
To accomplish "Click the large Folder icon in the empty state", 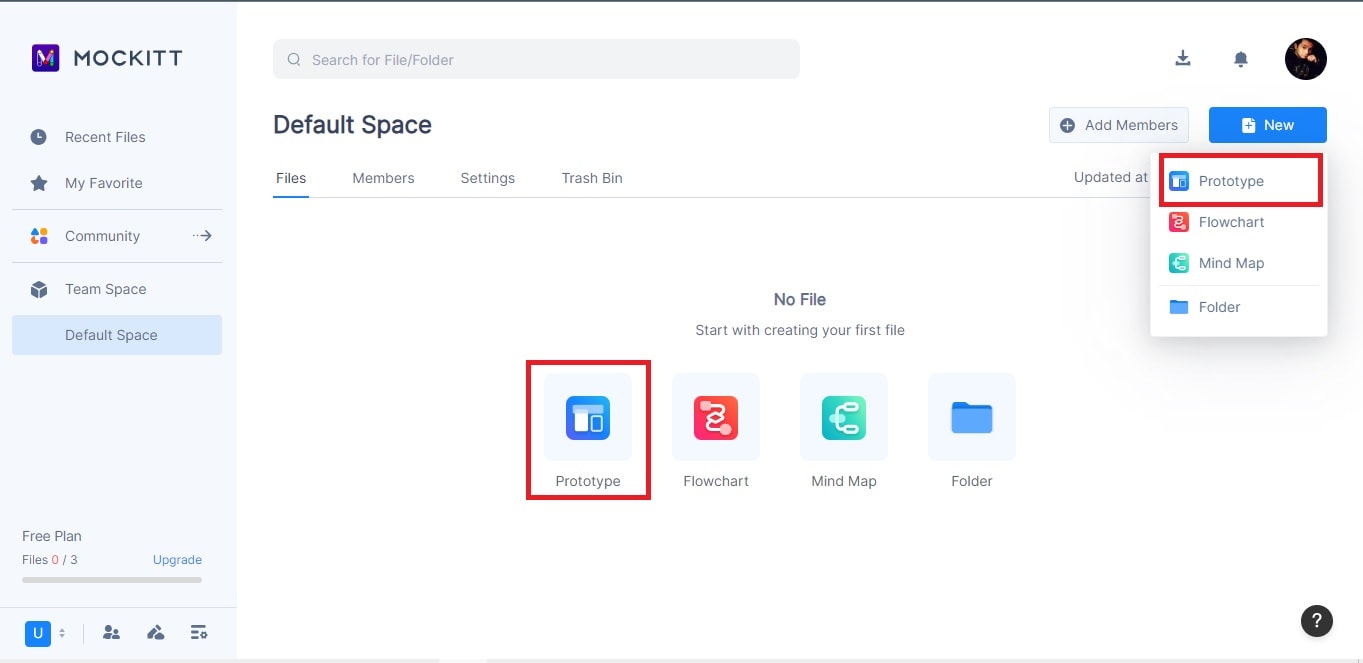I will pos(972,418).
